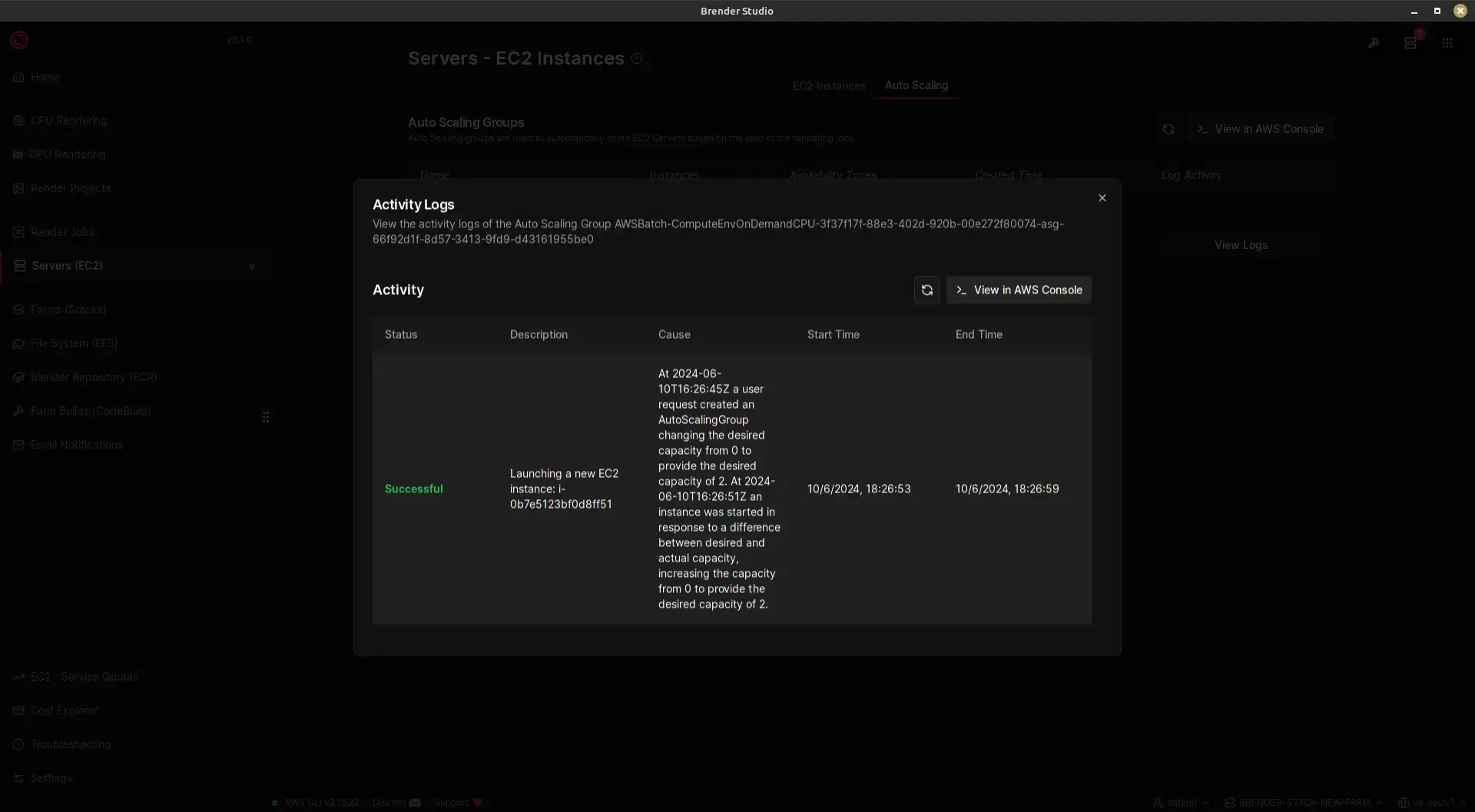Select the CPU Rendering sidebar icon
Viewport: 1475px width, 812px height.
[18, 121]
